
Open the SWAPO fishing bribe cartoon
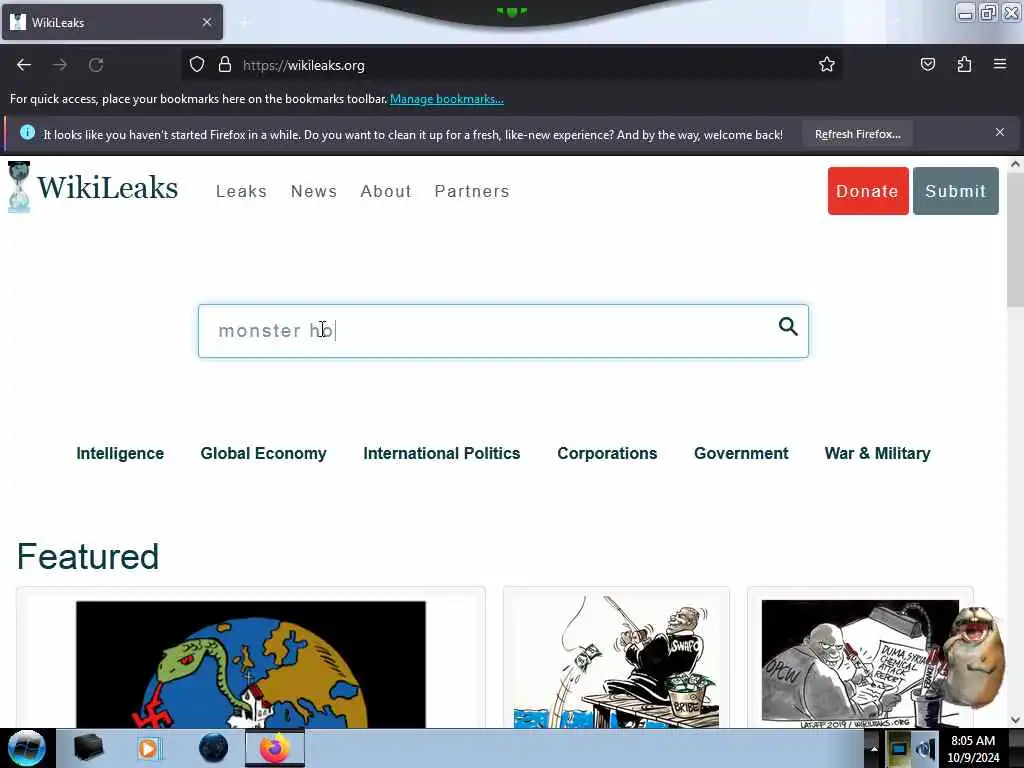[x=616, y=661]
